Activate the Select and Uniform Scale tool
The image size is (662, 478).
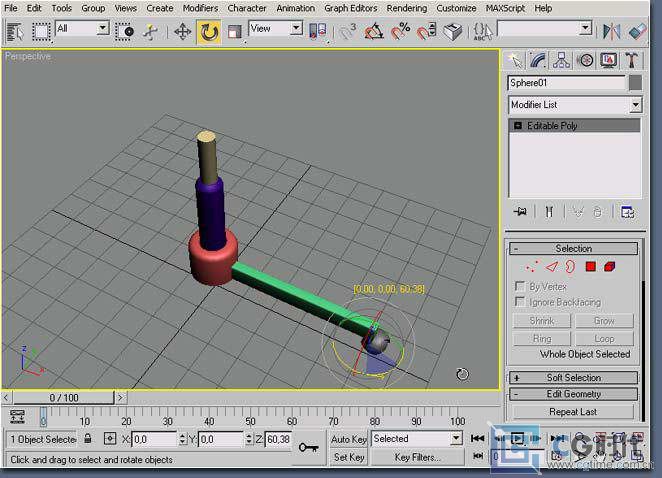click(234, 32)
